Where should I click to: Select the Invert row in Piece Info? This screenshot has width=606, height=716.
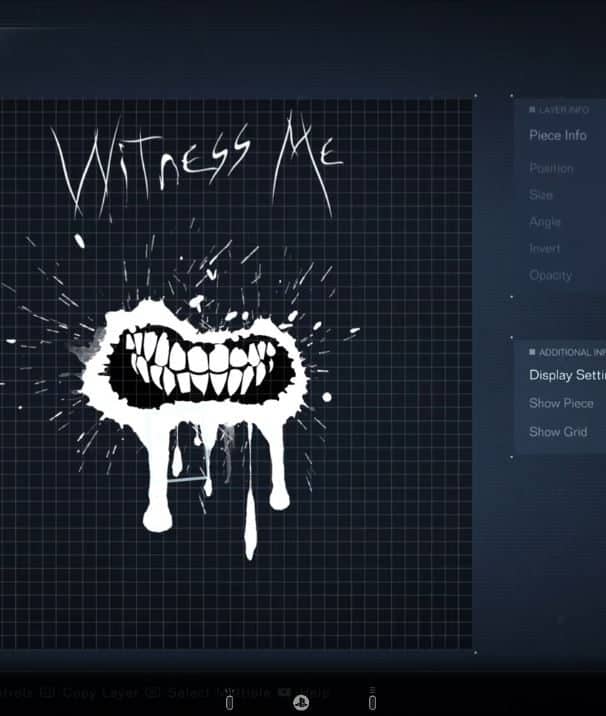point(544,248)
